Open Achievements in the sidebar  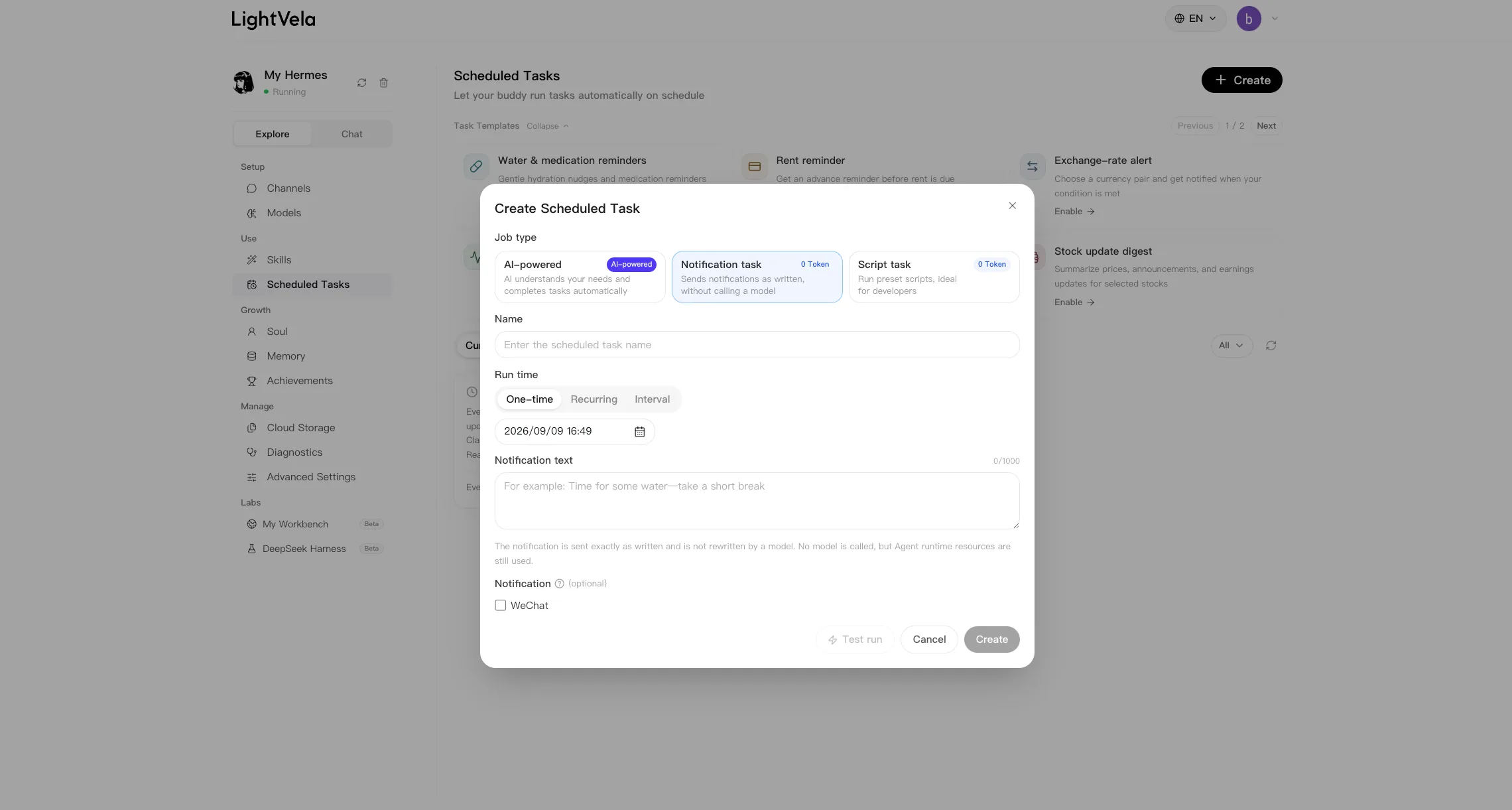[x=312, y=381]
